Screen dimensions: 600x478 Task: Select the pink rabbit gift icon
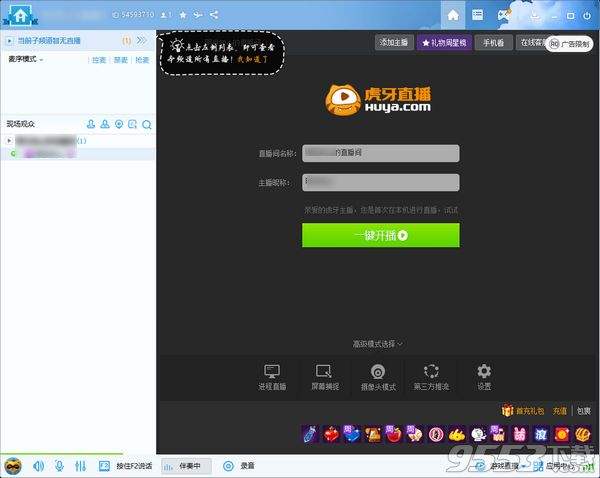coord(520,434)
